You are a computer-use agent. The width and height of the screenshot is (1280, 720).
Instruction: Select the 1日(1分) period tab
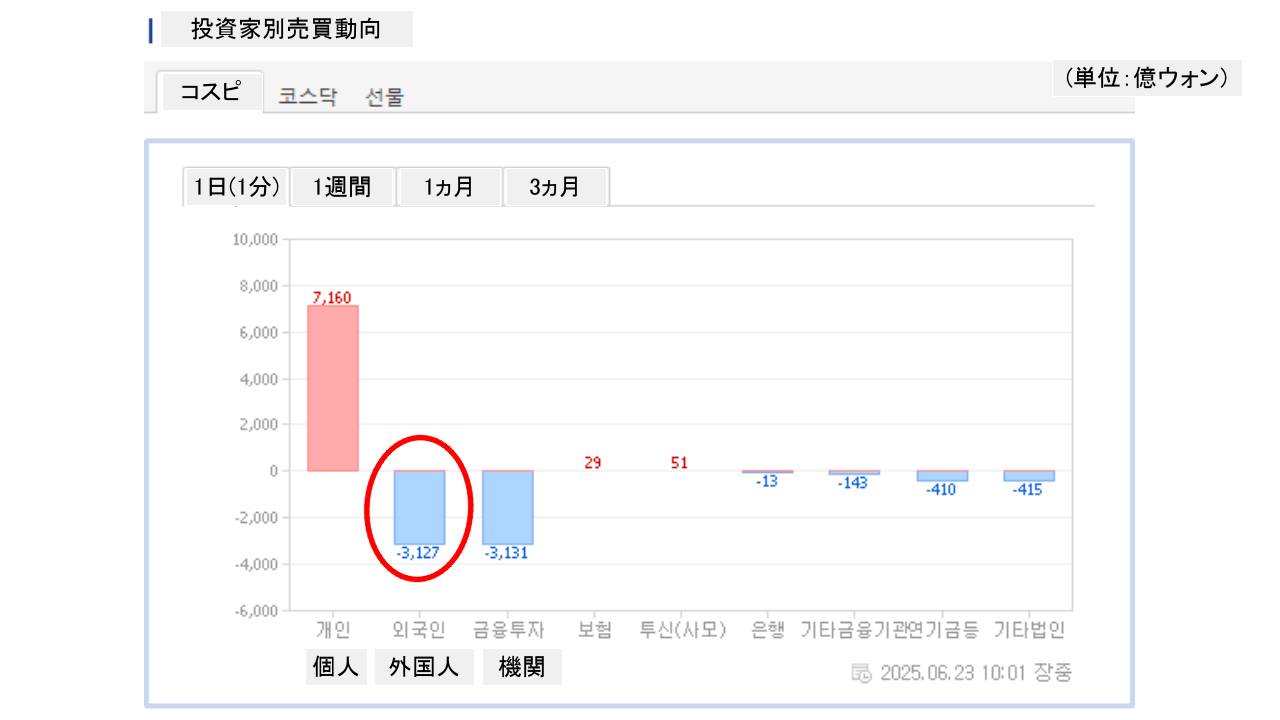pos(236,187)
